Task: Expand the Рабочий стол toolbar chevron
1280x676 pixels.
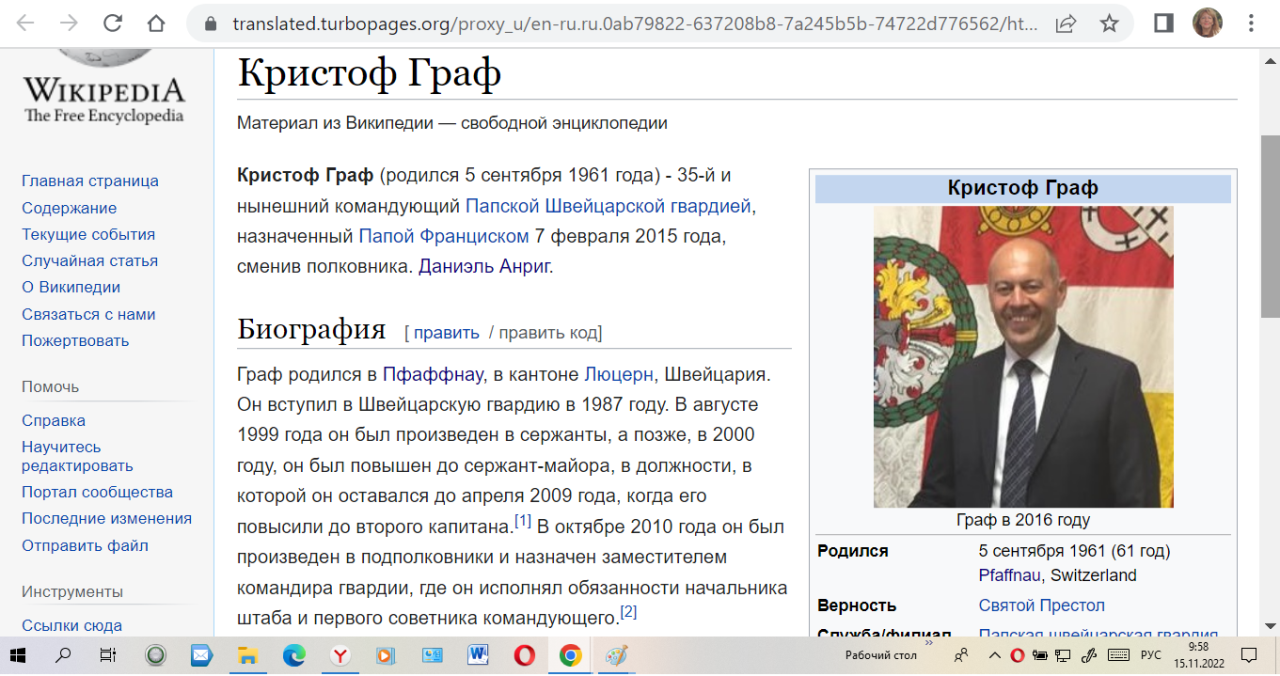Action: tap(928, 645)
